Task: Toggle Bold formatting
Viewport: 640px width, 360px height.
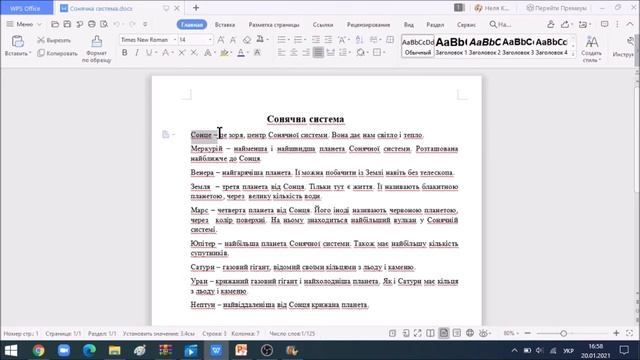Action: (124, 53)
